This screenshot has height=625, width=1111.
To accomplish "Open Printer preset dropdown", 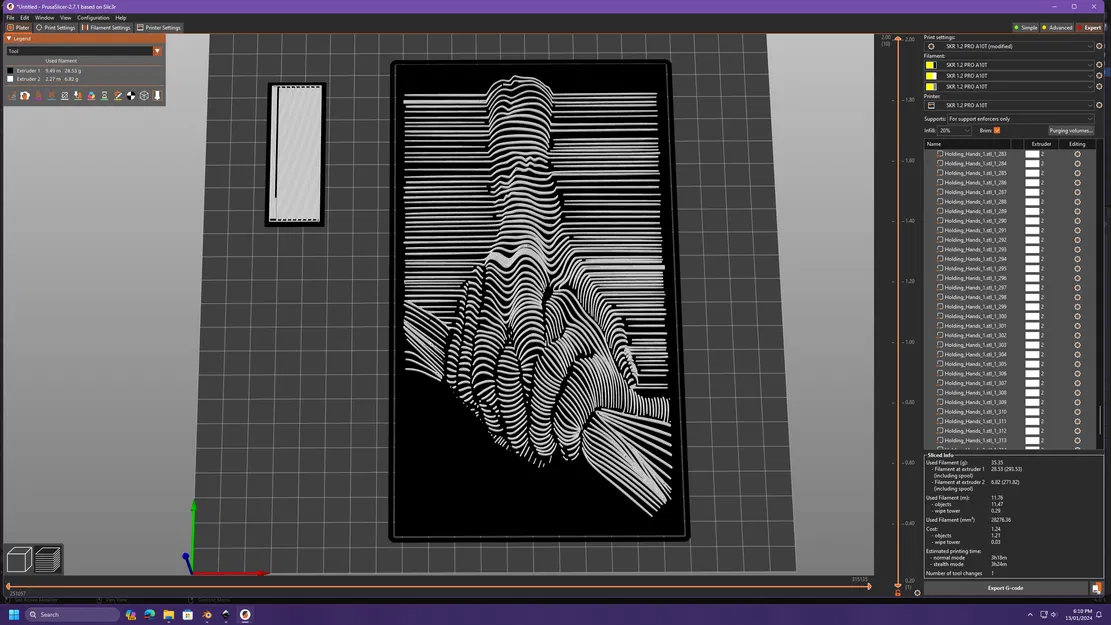I will pyautogui.click(x=1009, y=105).
